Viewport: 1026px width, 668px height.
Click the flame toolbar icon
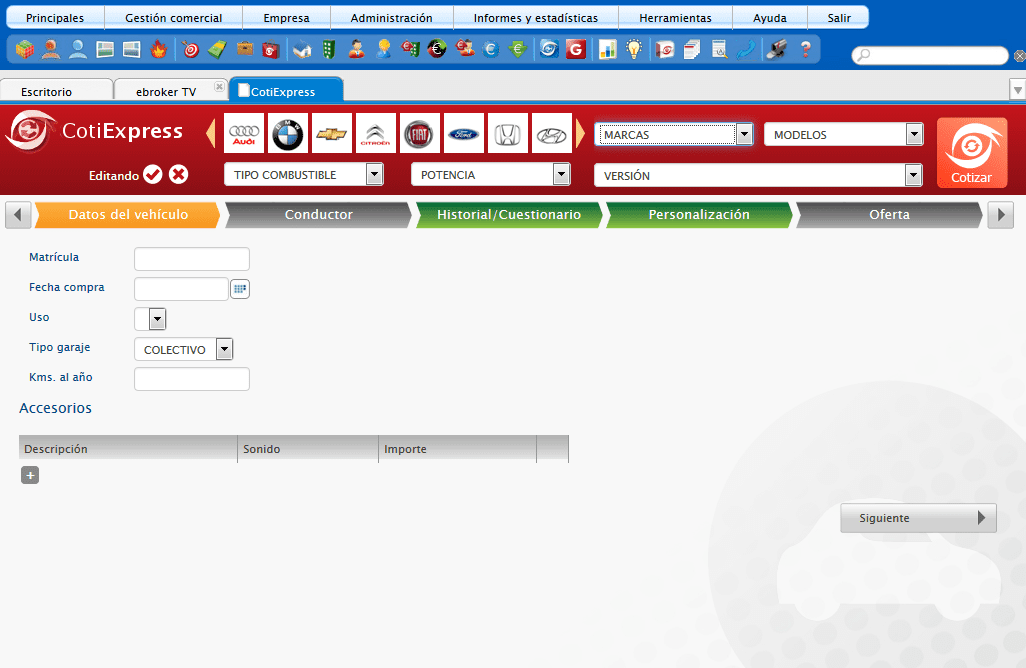point(158,49)
